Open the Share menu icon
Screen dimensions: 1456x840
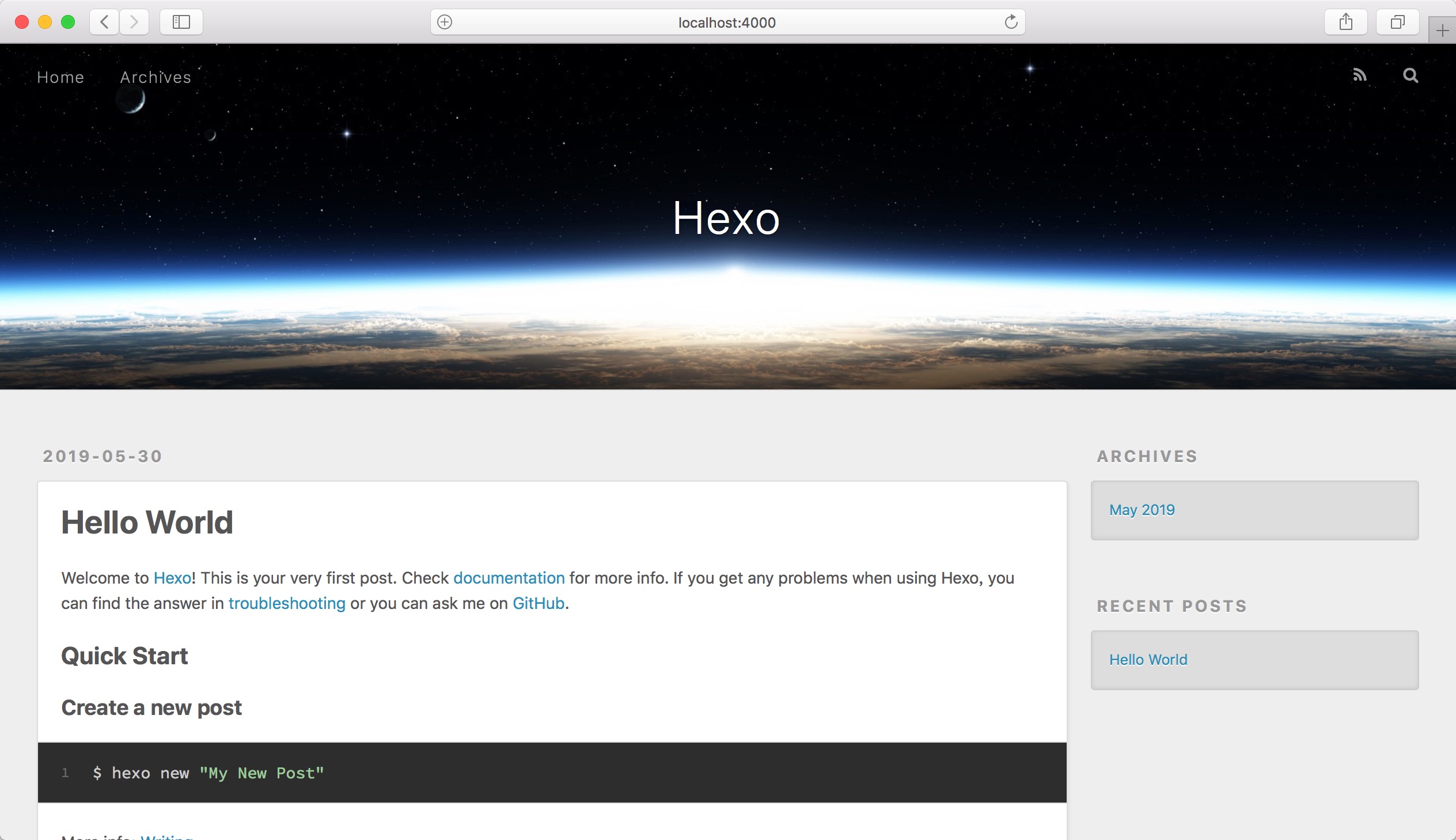(x=1346, y=22)
